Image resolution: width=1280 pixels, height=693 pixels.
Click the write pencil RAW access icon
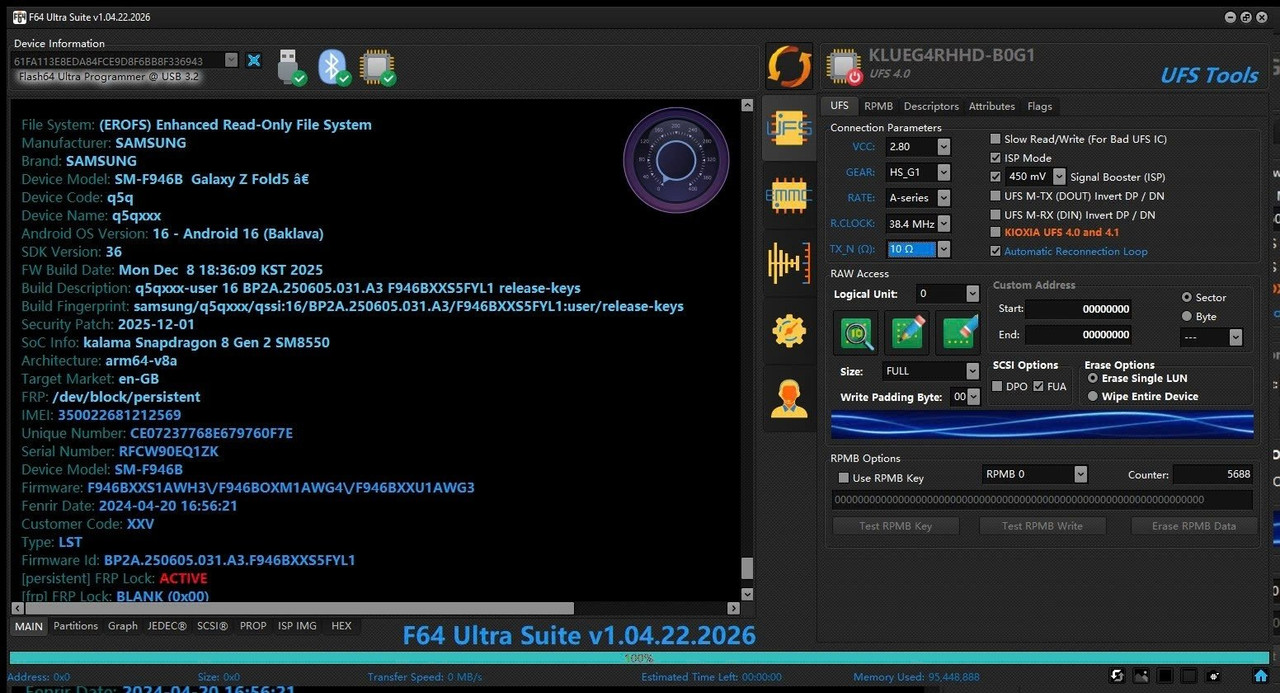907,333
